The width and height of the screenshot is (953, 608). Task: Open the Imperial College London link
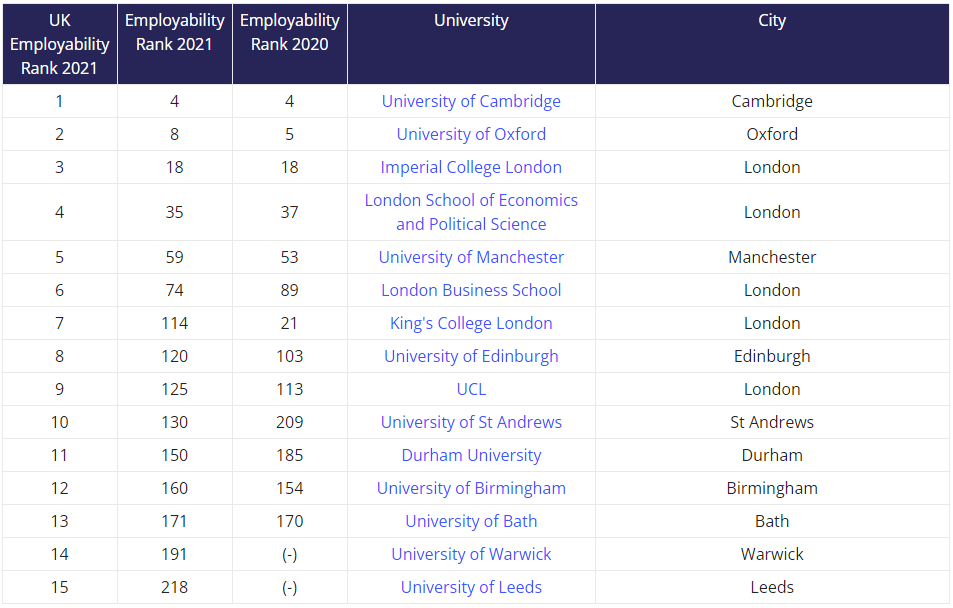click(471, 167)
